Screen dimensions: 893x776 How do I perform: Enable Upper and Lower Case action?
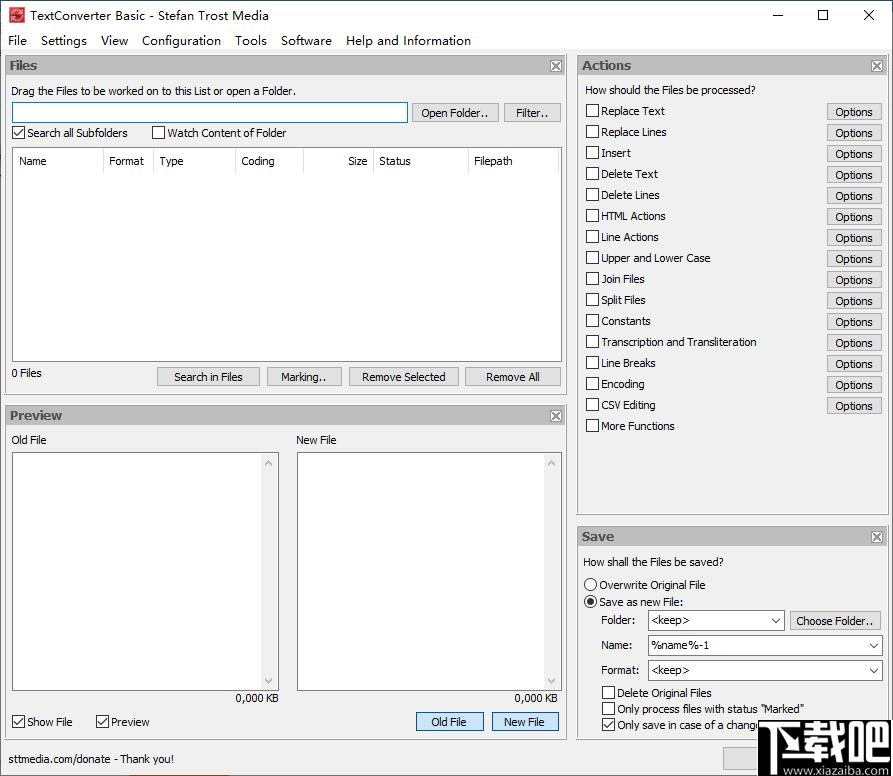592,258
